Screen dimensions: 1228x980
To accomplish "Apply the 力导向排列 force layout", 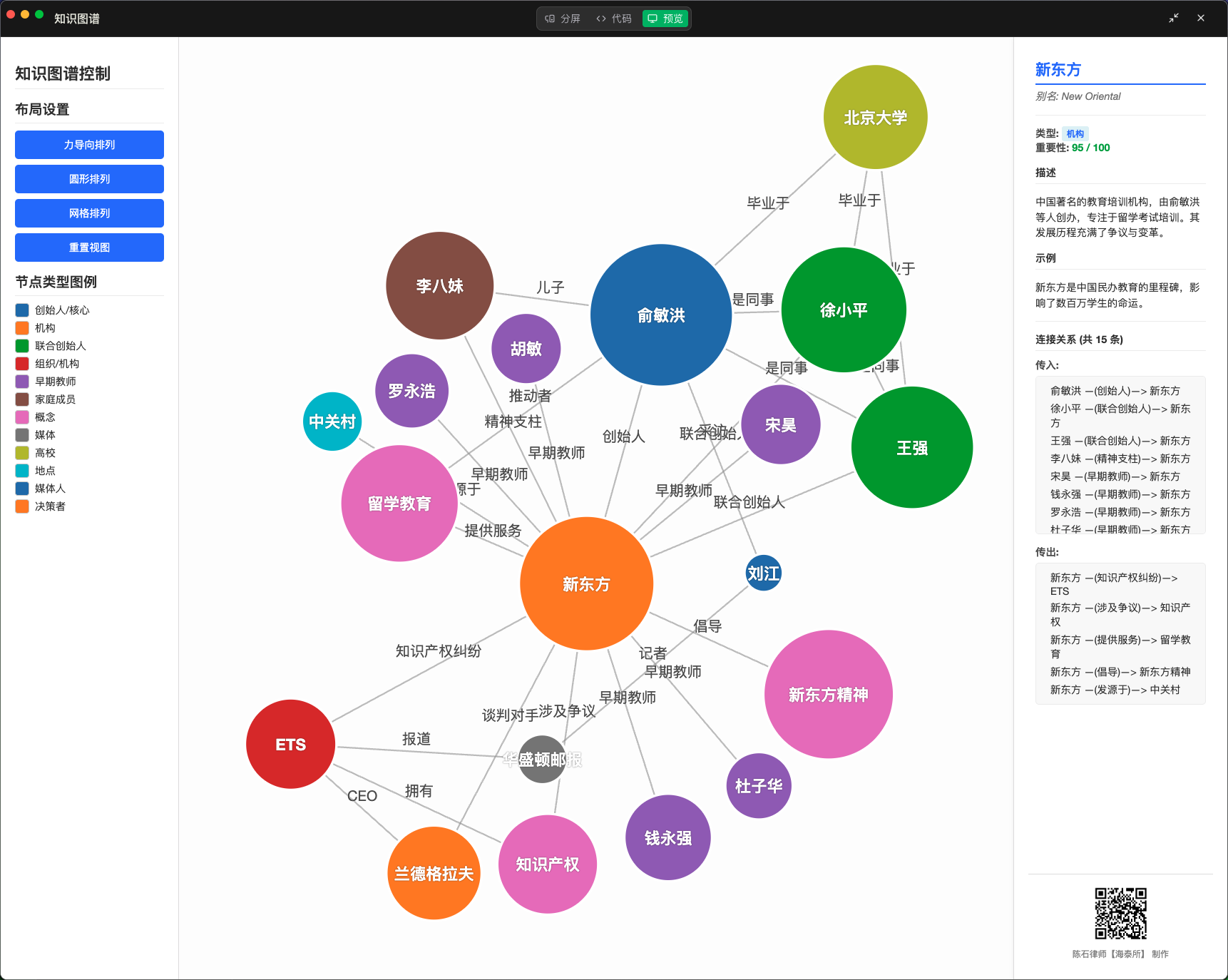I will pos(89,145).
